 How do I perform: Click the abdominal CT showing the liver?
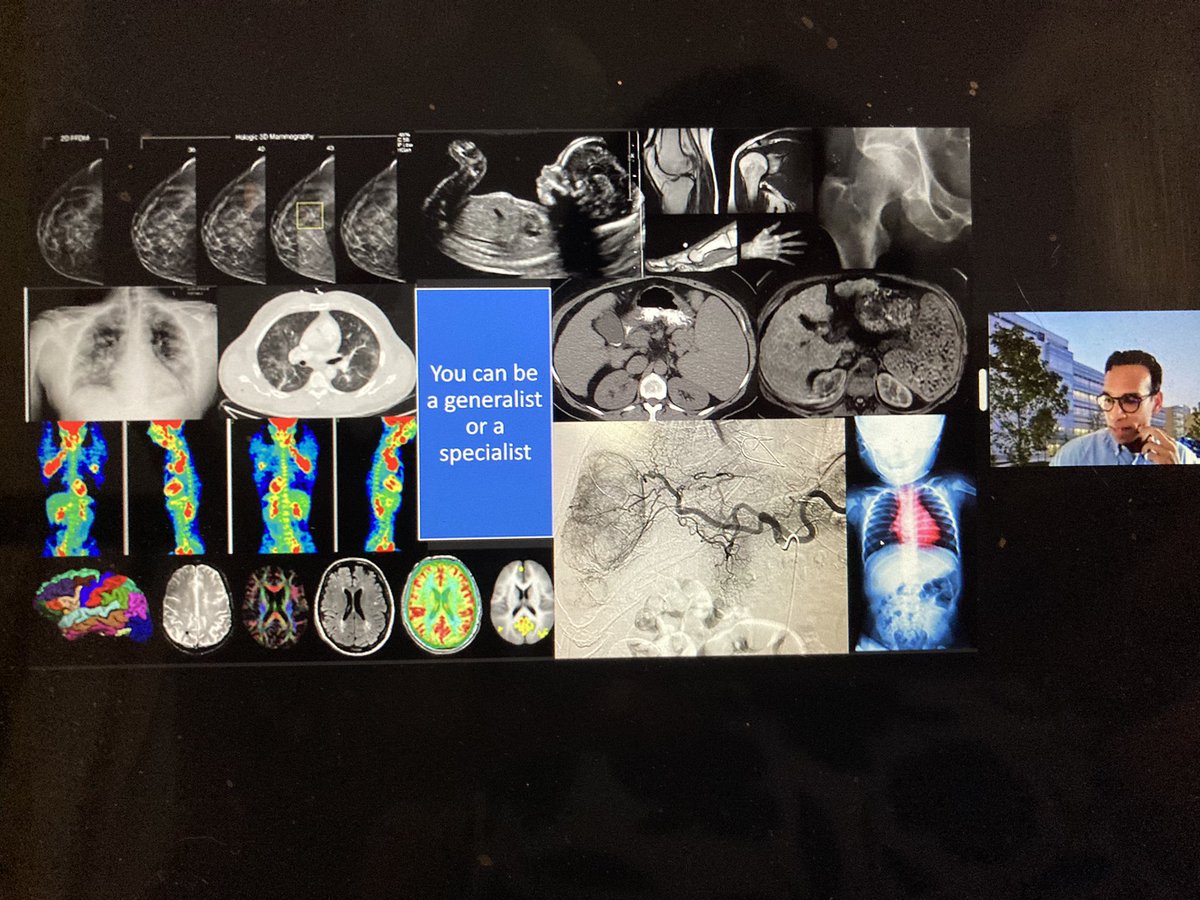(x=862, y=345)
